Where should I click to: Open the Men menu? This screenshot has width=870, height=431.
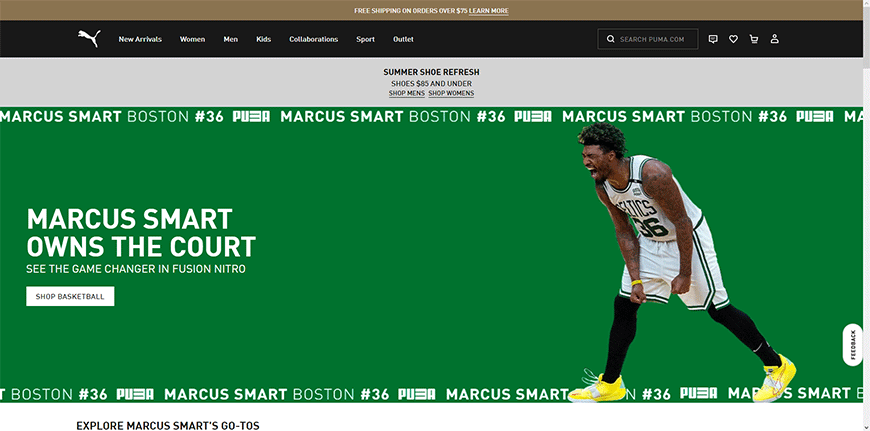point(230,39)
